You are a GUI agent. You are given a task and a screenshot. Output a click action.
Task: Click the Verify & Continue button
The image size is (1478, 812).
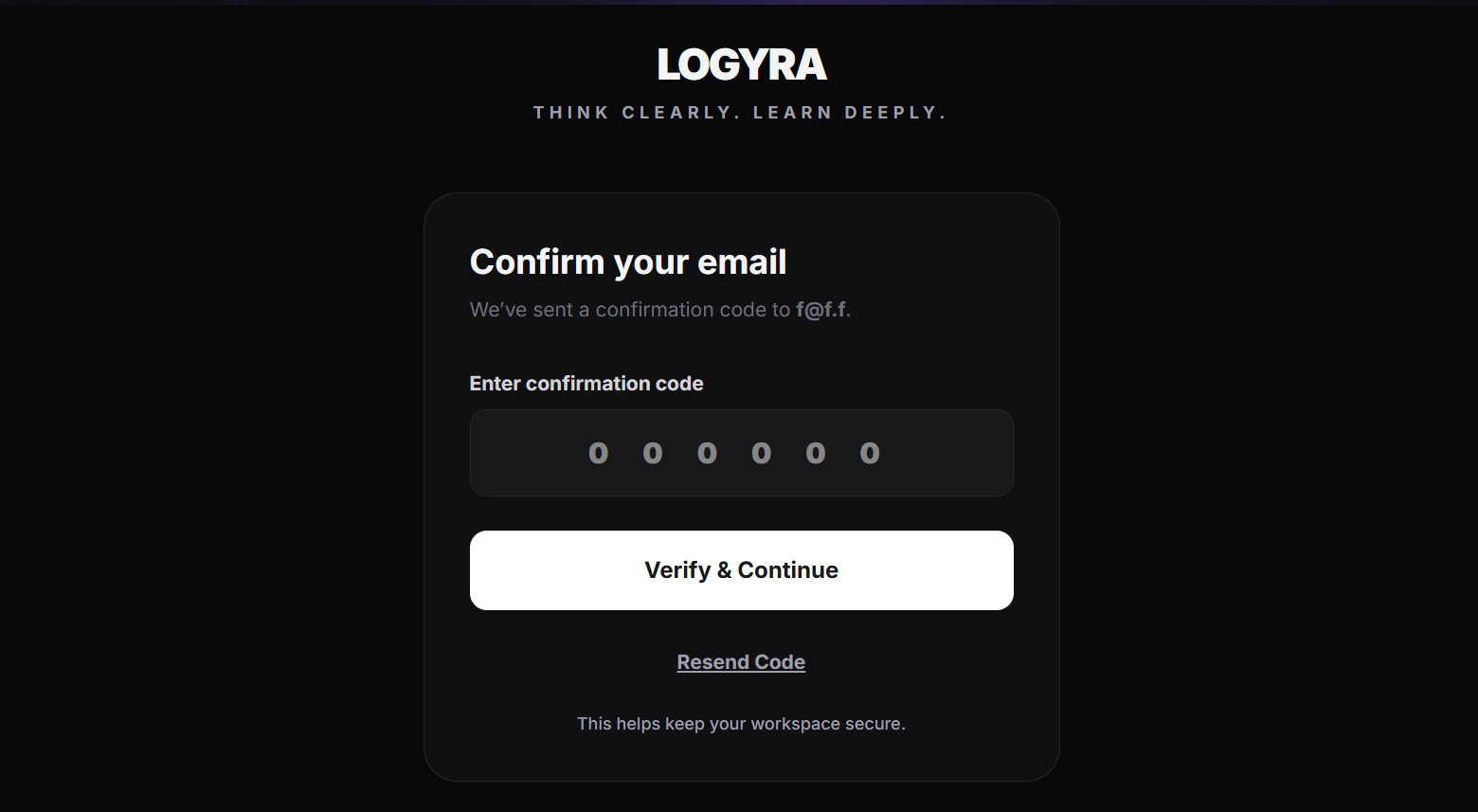[x=742, y=570]
